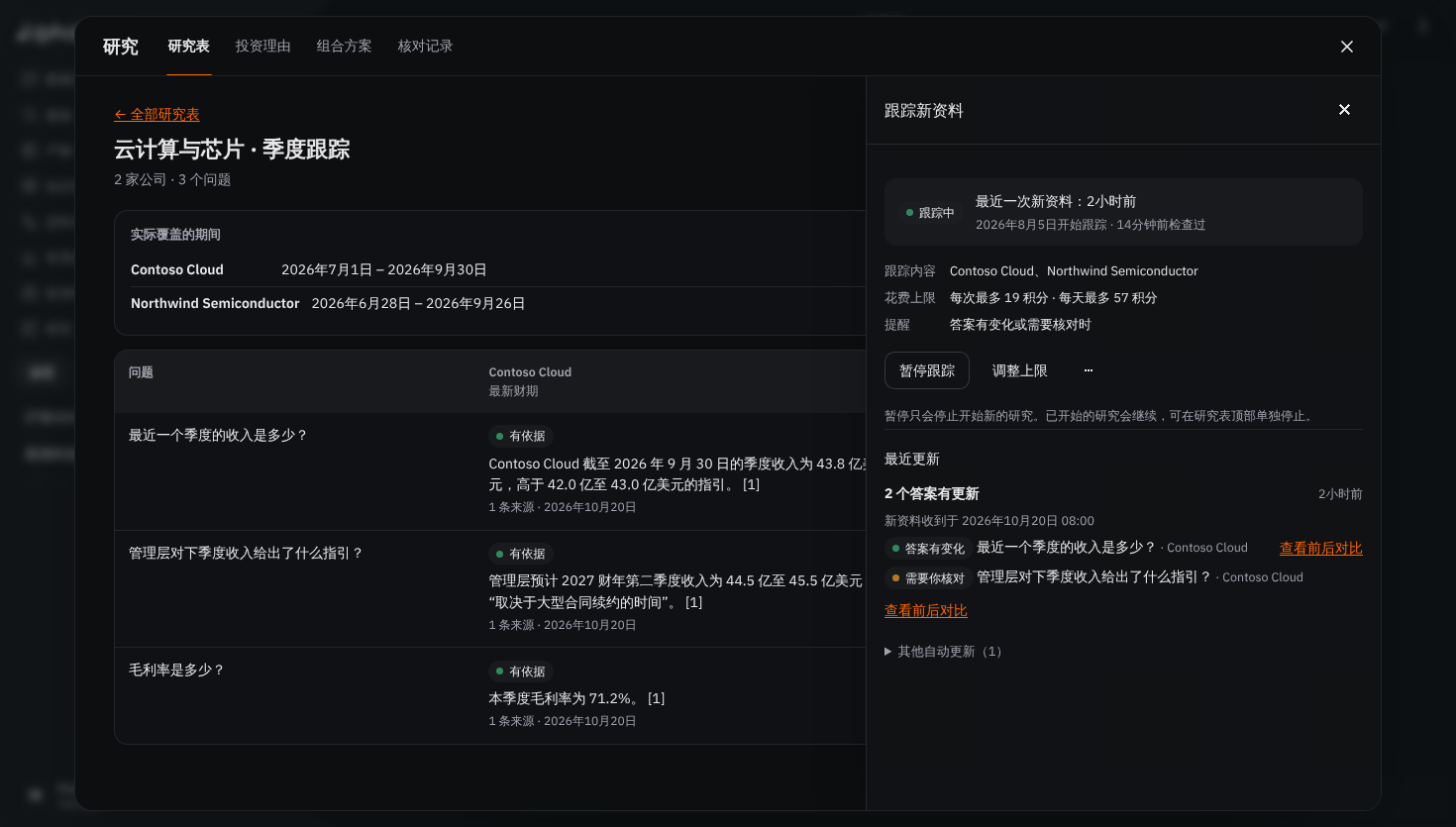Click the 跟踪中 status indicator
The height and width of the screenshot is (827, 1456).
pyautogui.click(x=930, y=213)
